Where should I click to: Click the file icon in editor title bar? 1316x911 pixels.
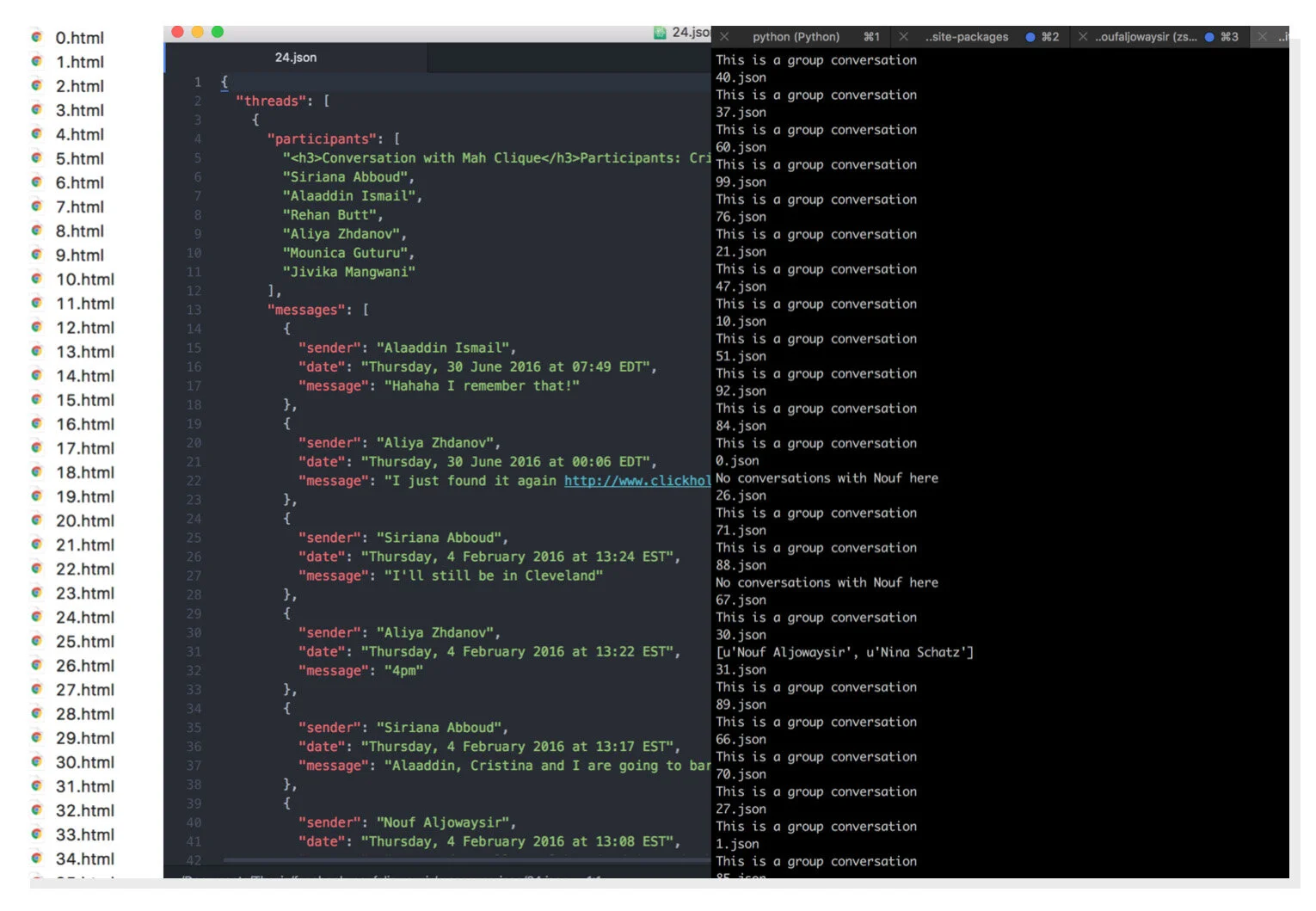660,33
